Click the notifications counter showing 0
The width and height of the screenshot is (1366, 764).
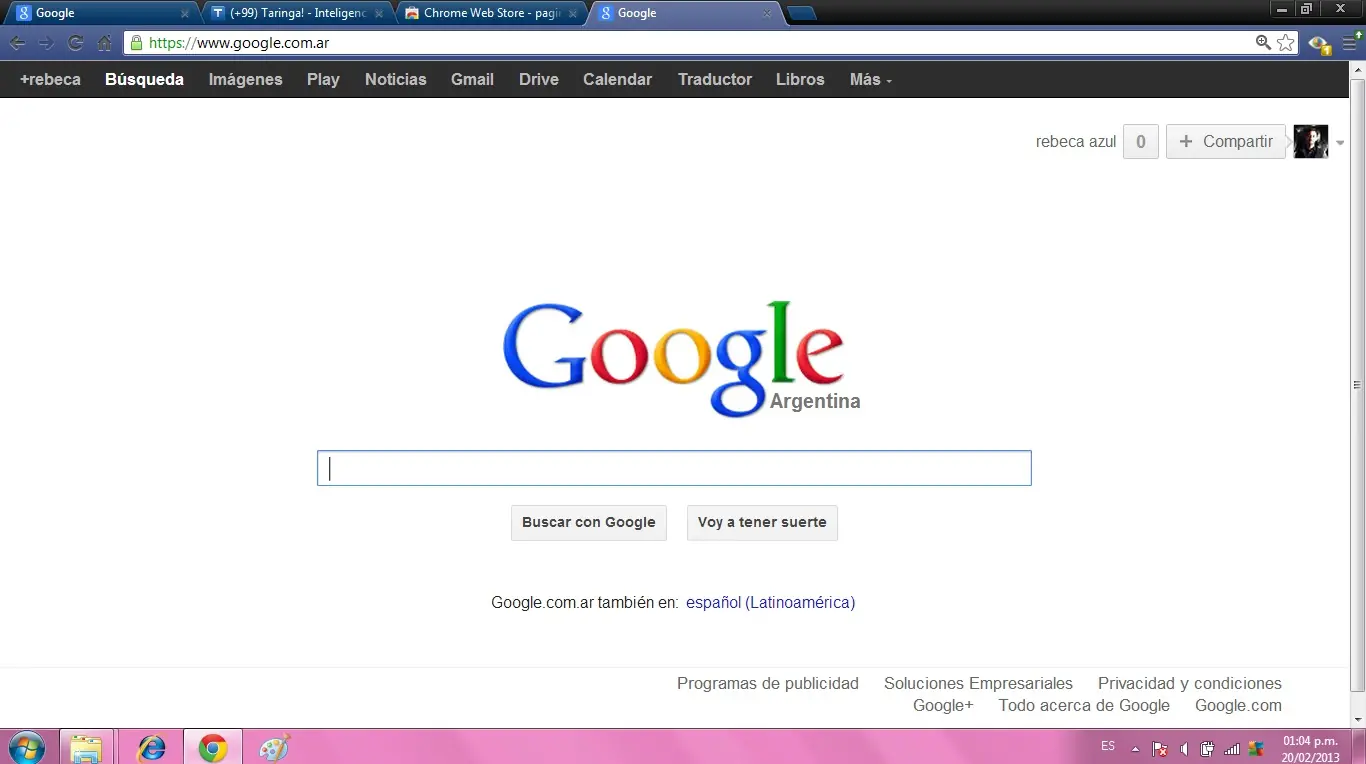tap(1140, 141)
